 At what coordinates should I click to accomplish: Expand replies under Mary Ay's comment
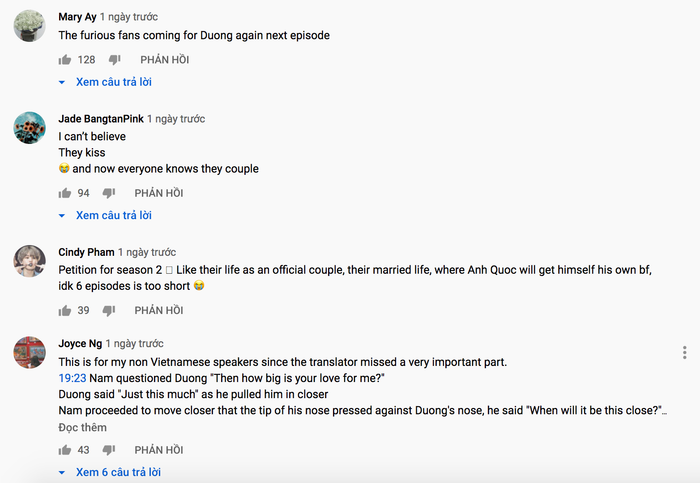click(x=105, y=82)
